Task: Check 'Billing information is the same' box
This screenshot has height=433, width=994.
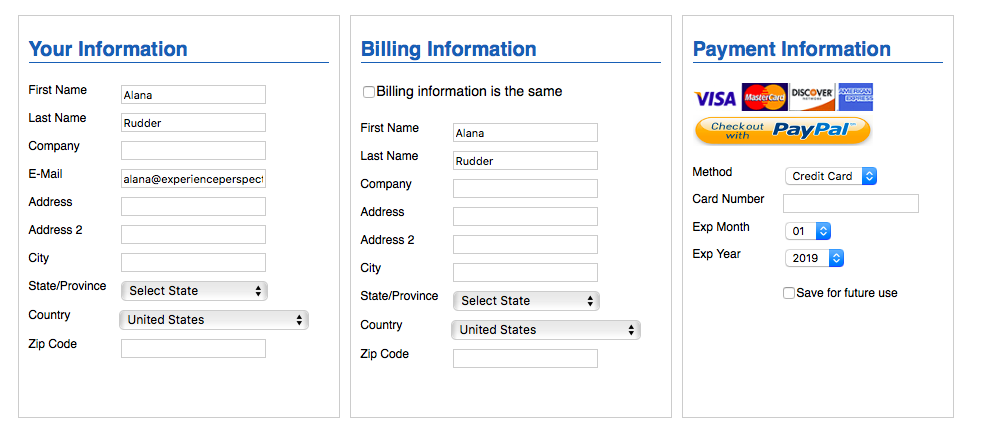Action: click(368, 93)
